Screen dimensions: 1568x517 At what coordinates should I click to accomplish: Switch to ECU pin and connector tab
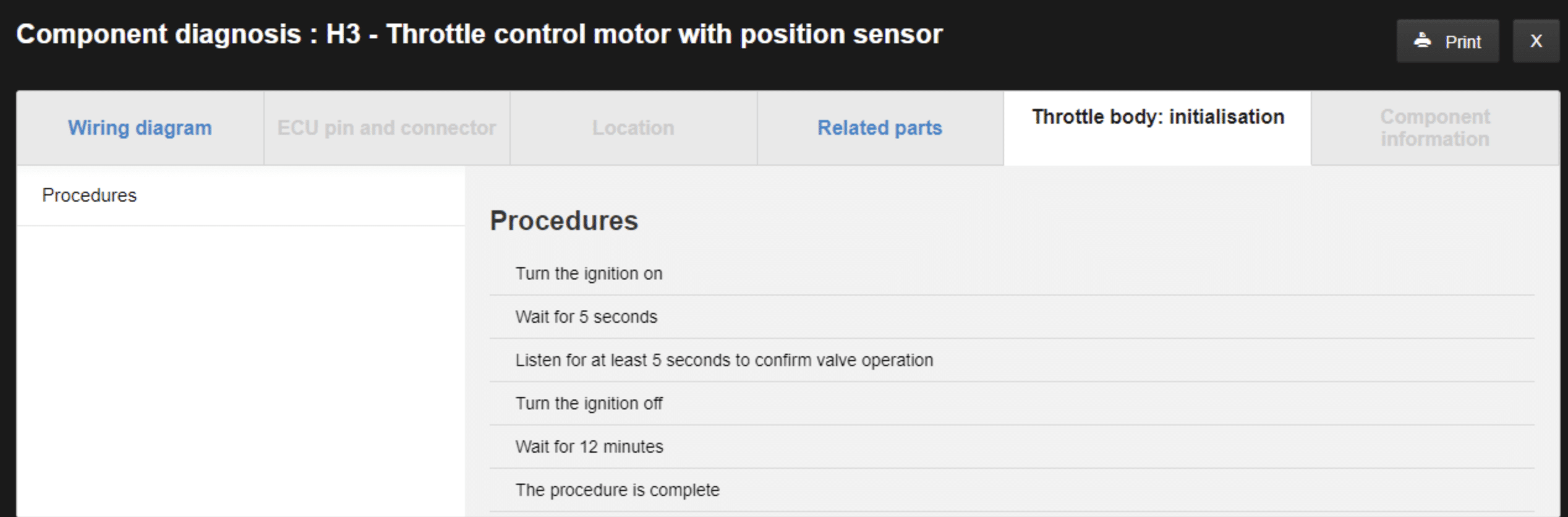[386, 128]
